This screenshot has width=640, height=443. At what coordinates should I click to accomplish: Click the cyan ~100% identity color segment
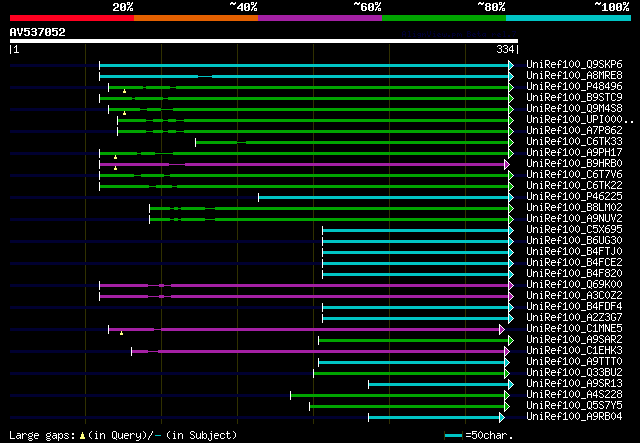(x=569, y=18)
